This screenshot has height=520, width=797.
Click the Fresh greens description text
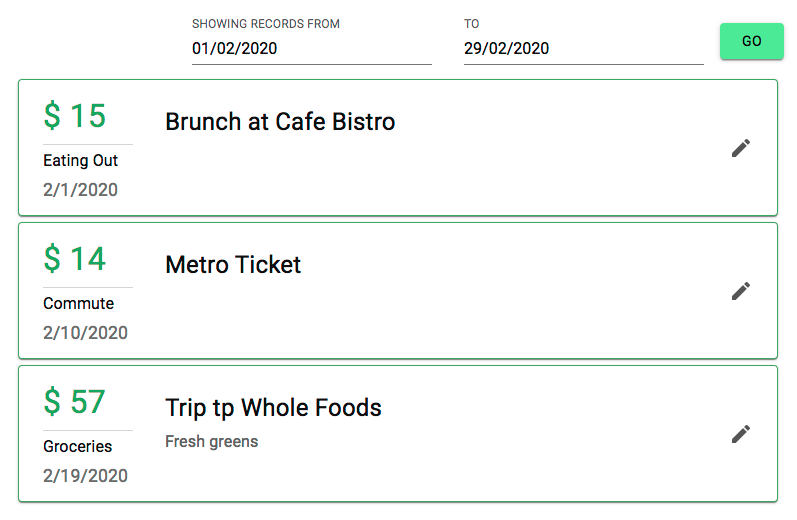coord(211,441)
